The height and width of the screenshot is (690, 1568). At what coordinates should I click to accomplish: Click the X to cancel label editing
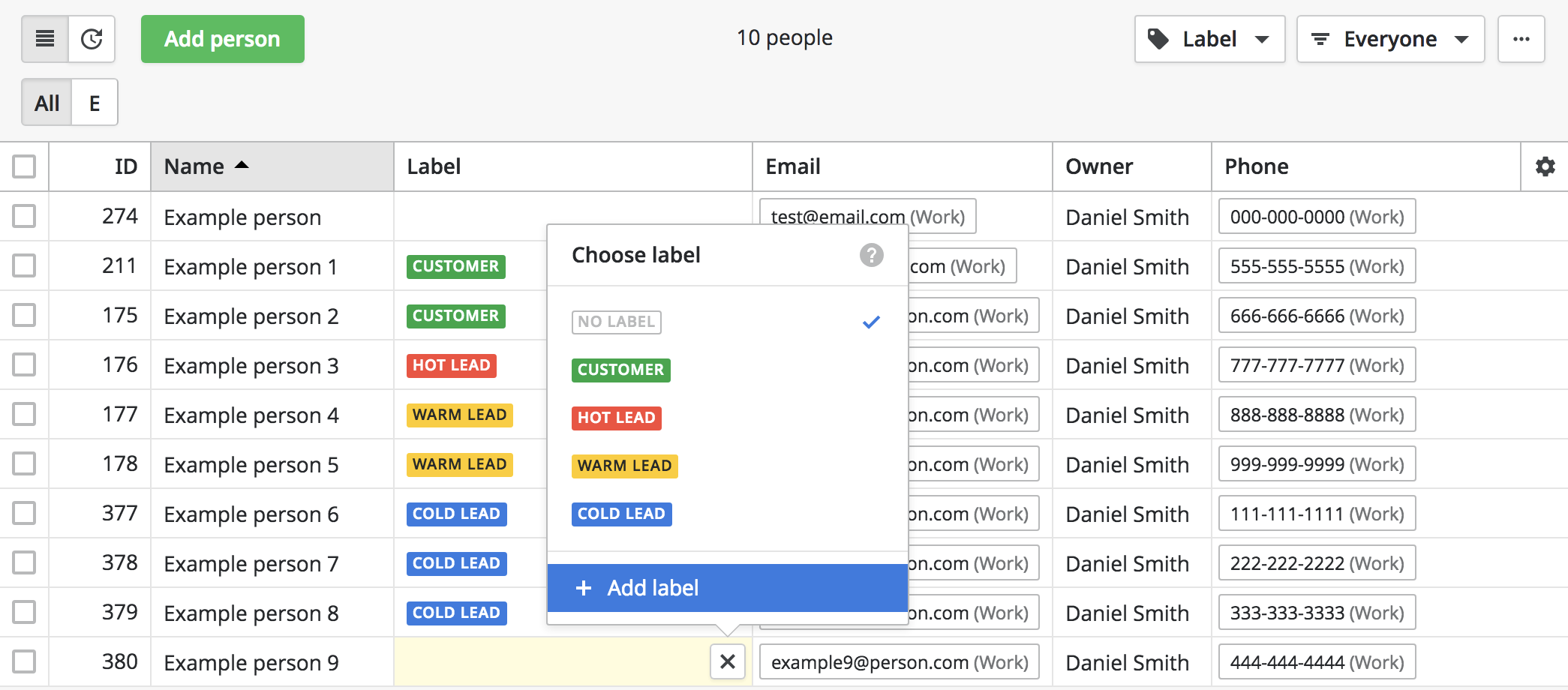tap(727, 661)
